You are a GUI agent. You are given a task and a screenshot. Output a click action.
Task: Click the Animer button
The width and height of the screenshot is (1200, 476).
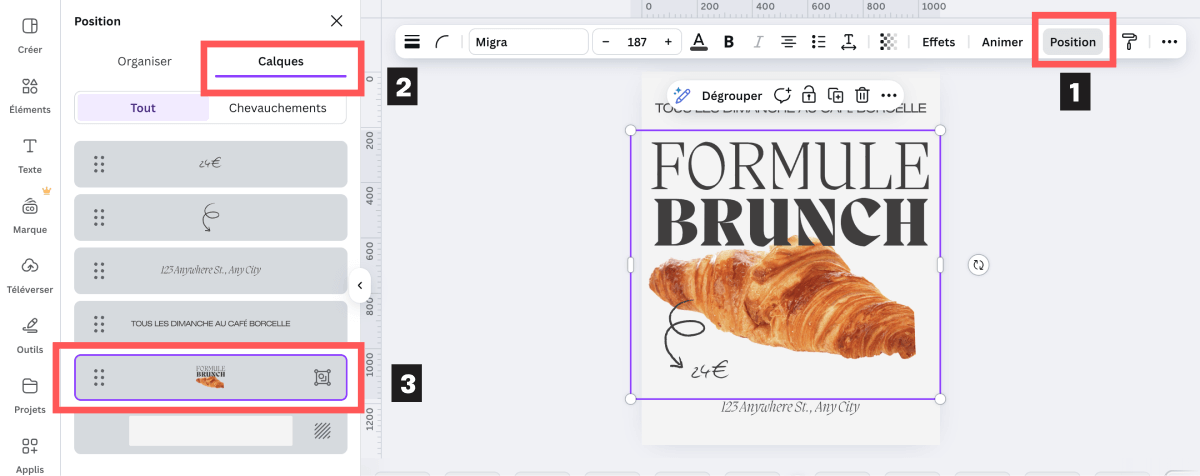click(1002, 42)
